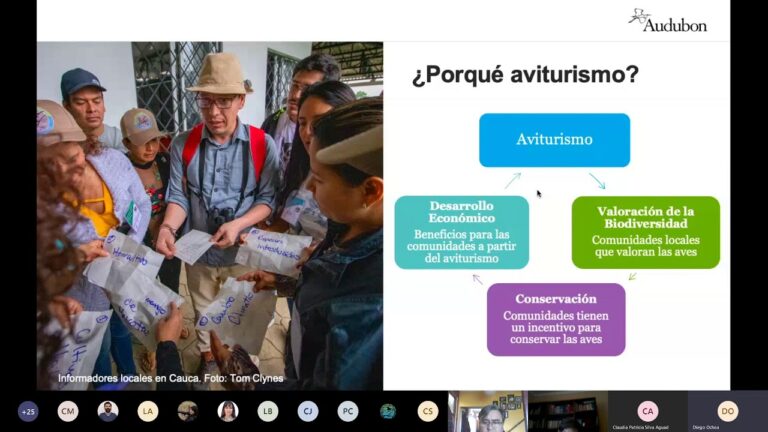Select participant avatar CJ
This screenshot has width=768, height=432.
click(308, 411)
